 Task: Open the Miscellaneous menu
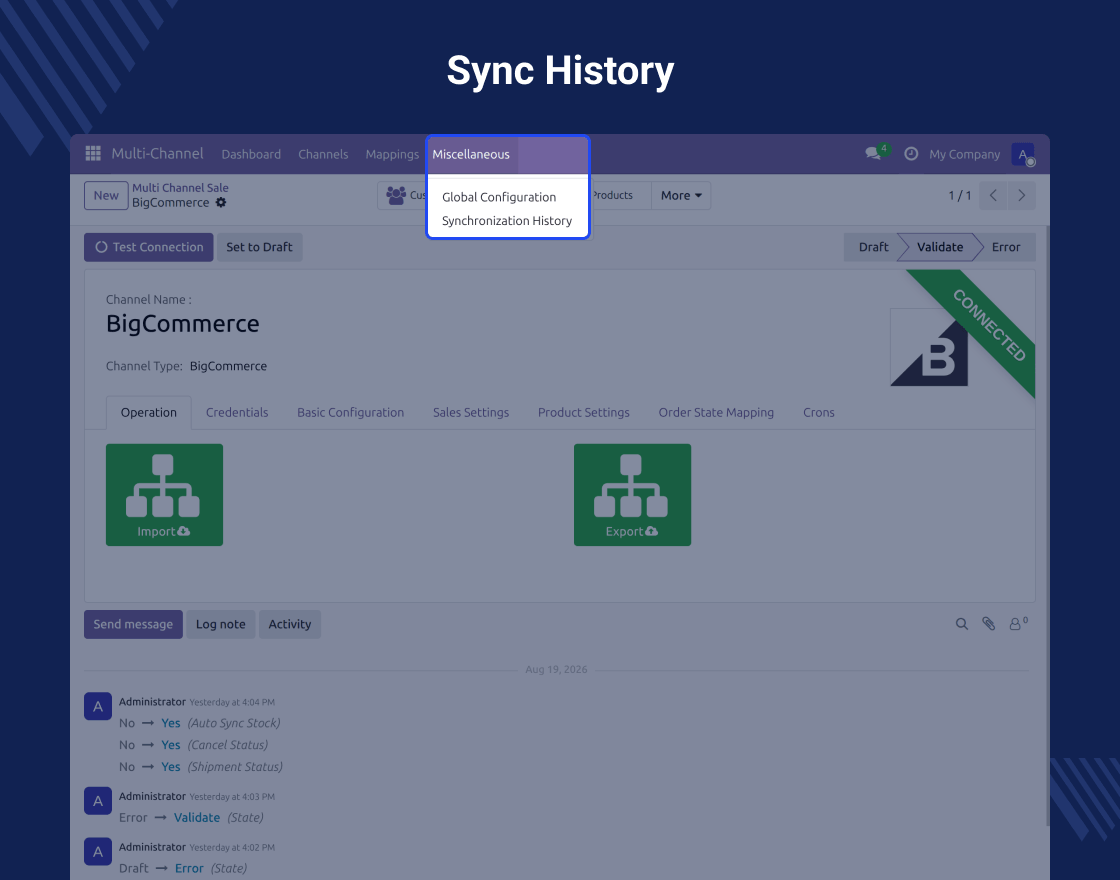pyautogui.click(x=471, y=154)
